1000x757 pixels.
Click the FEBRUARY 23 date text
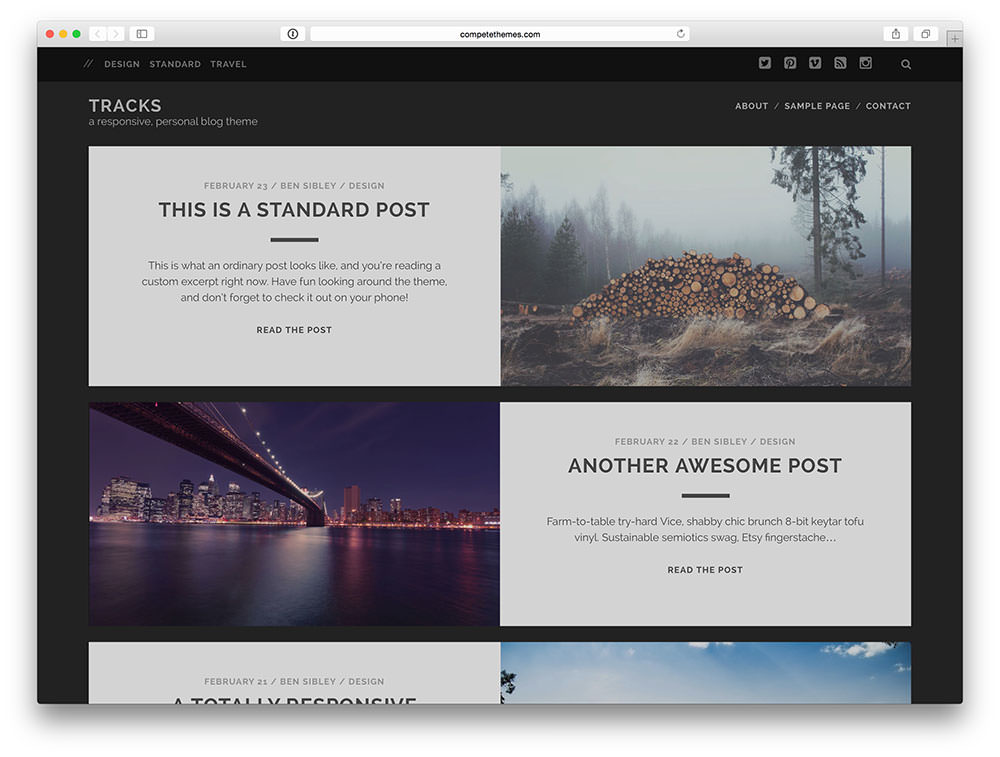(235, 186)
